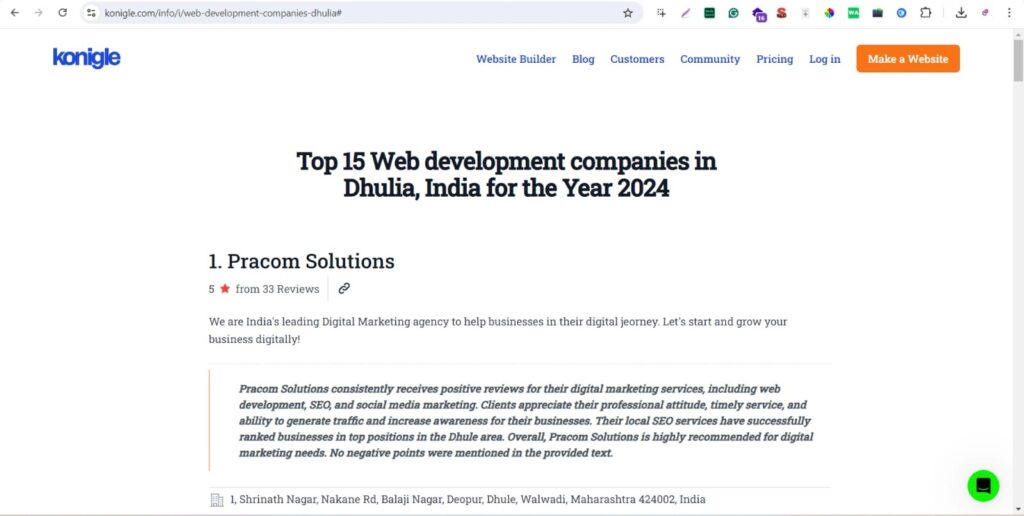Go to the Blog page
Screen dimensions: 1024x516
click(x=583, y=59)
